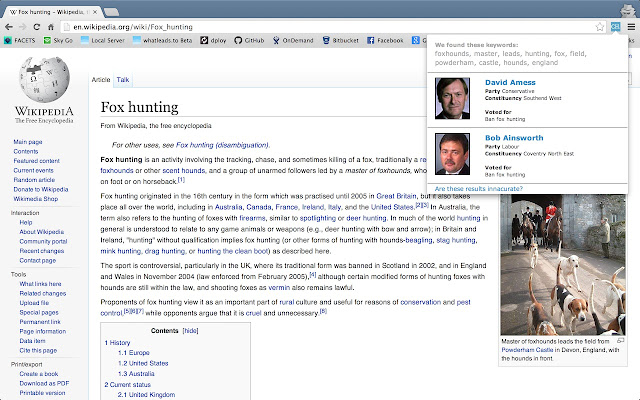
Task: Open Featured content sidebar link
Action: (x=36, y=161)
